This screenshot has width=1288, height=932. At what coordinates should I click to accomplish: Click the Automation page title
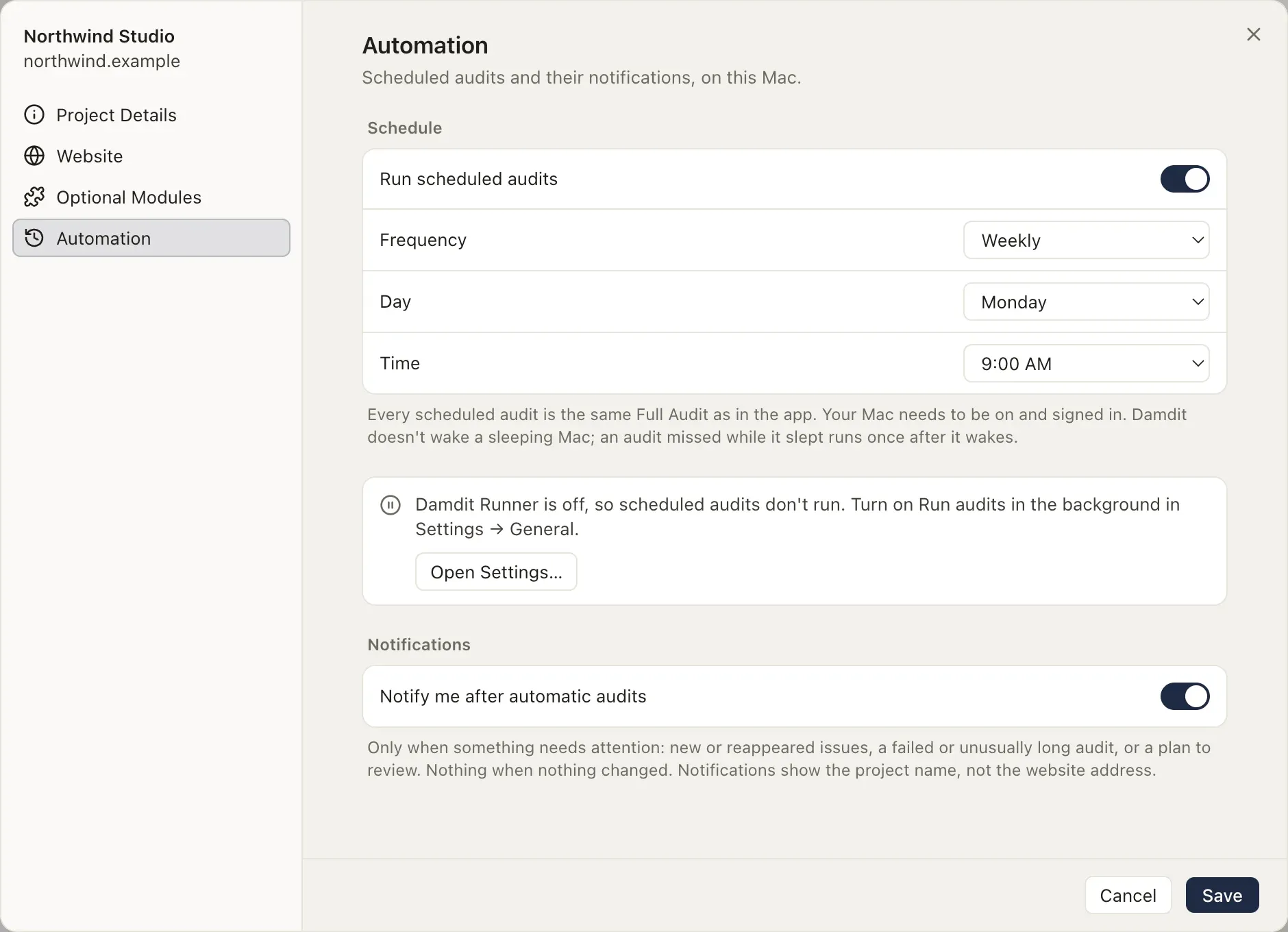pyautogui.click(x=425, y=45)
